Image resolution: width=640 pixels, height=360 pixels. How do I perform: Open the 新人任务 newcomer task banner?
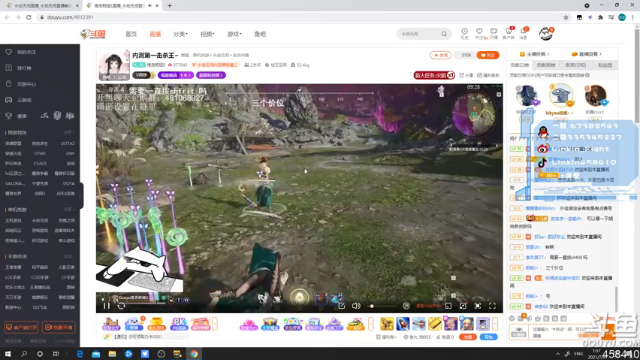click(x=434, y=75)
